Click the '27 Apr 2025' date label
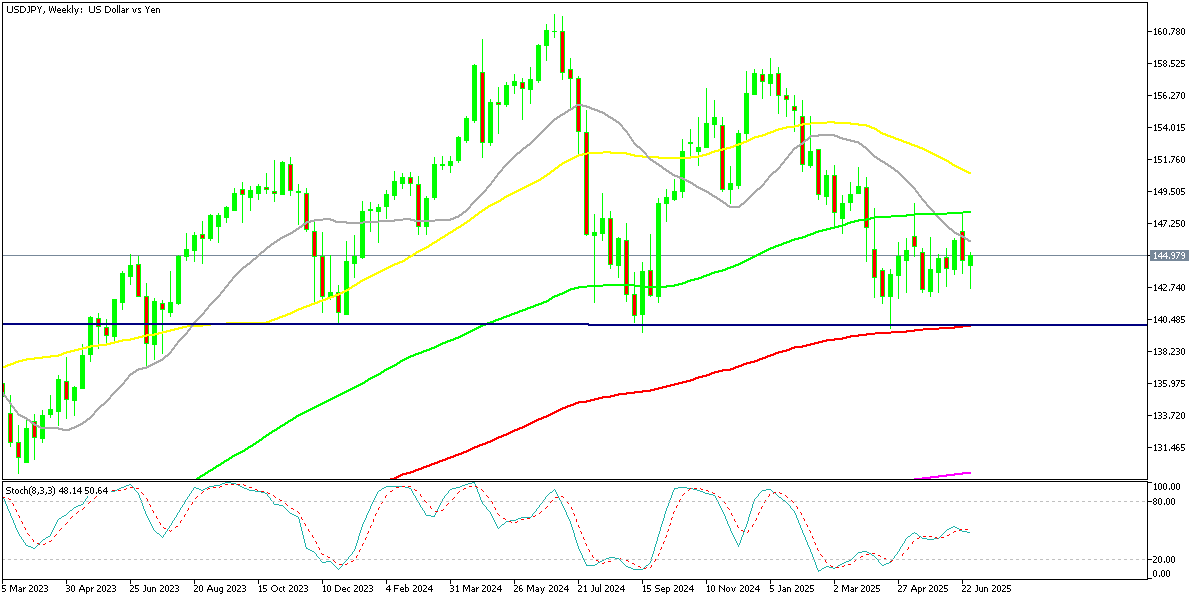This screenshot has width=1200, height=600. click(x=923, y=590)
